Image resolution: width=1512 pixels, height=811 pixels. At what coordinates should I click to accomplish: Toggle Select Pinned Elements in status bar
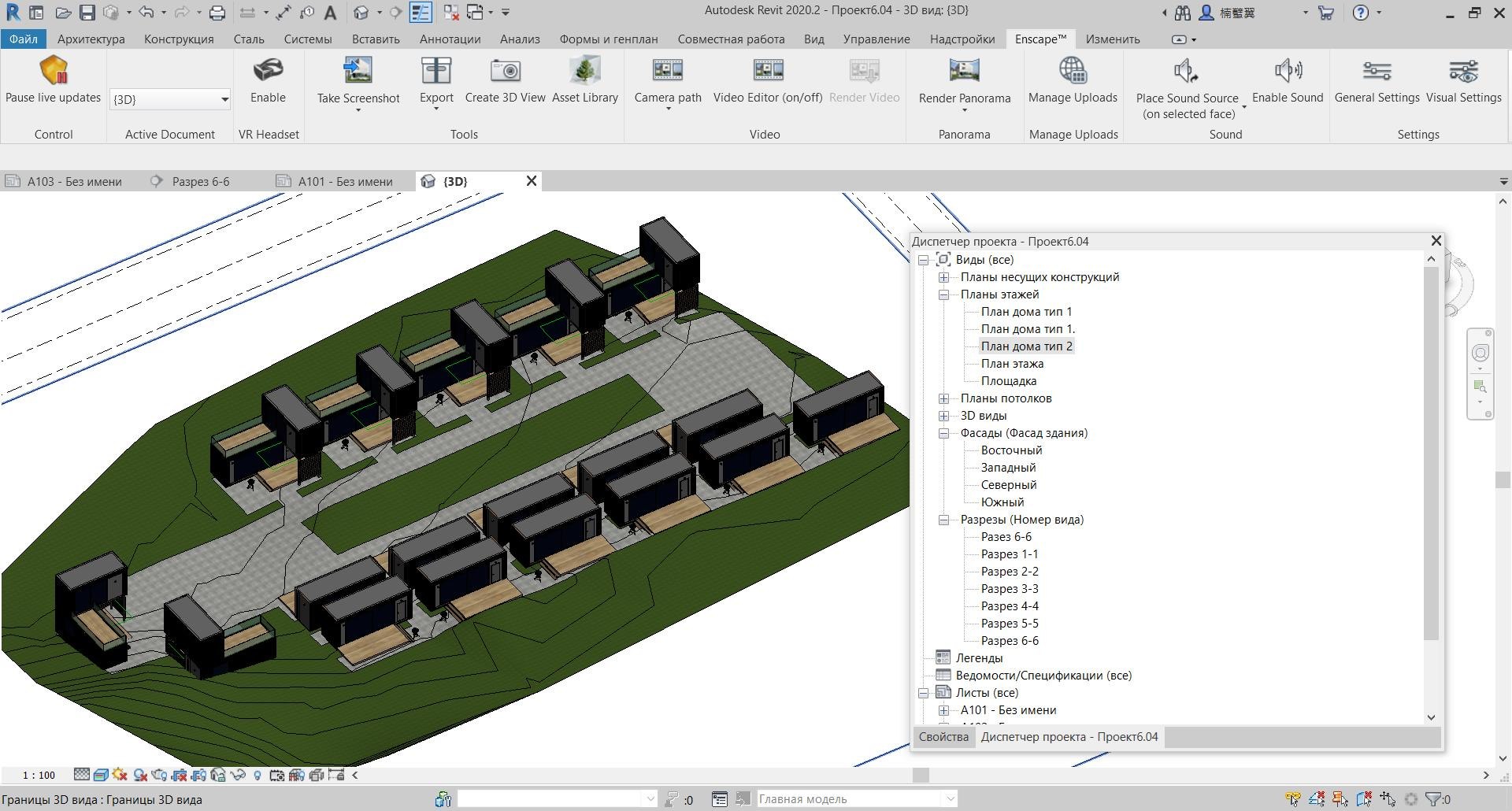pos(1340,799)
